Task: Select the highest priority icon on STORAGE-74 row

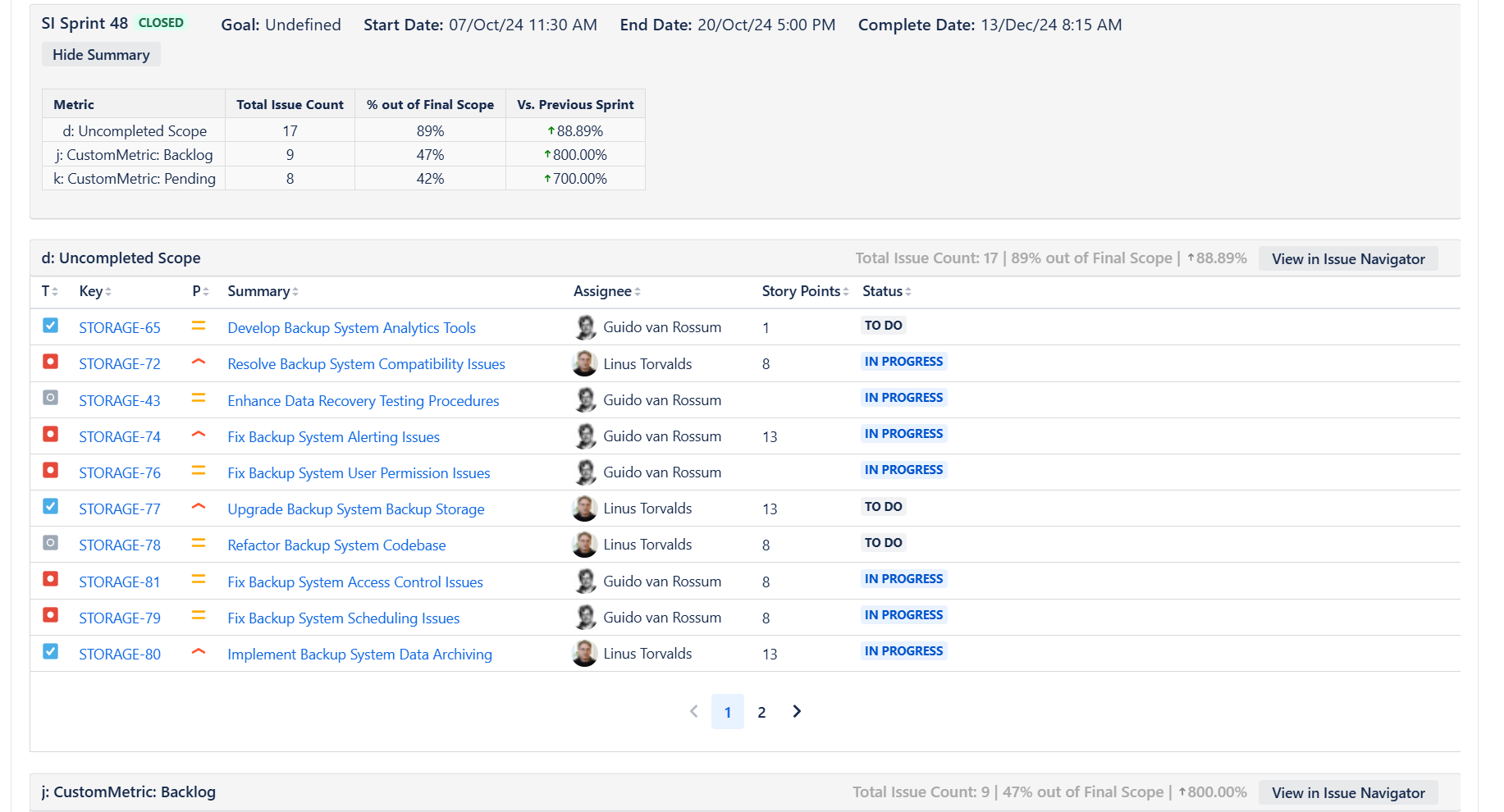Action: 198,435
